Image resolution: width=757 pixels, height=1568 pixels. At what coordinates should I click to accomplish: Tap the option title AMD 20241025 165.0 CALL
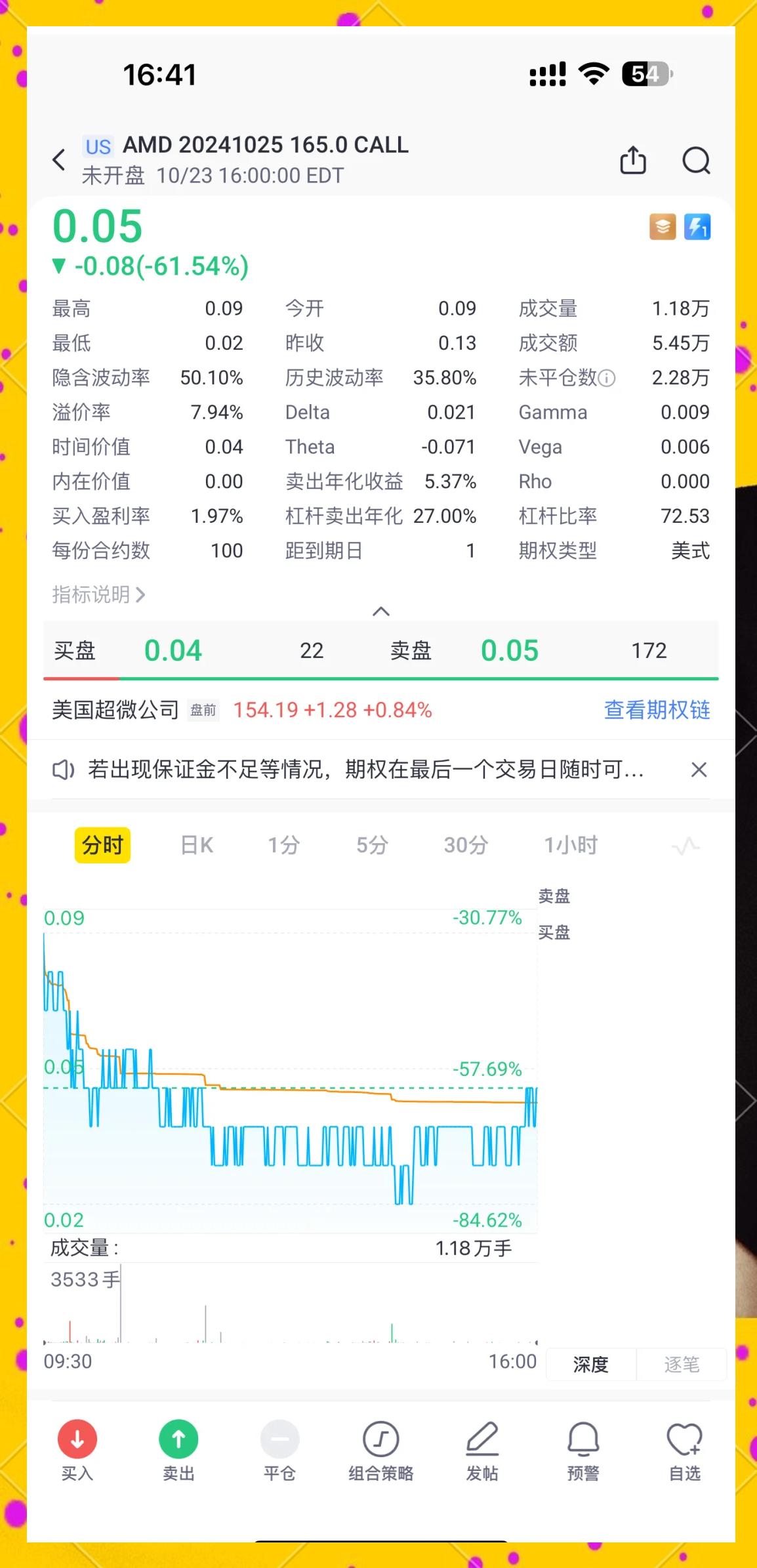266,144
